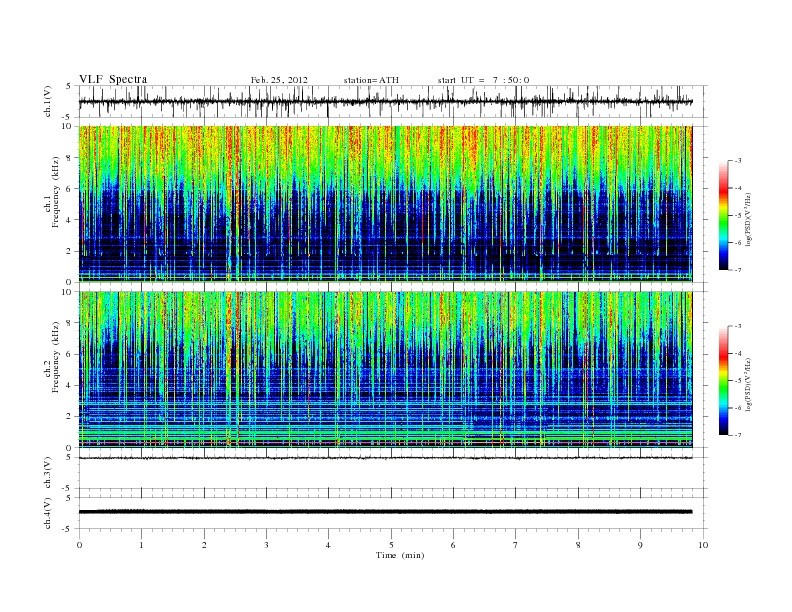Click the '2' kHz tick of ch.2 spectrogram
The height and width of the screenshot is (612, 792).
pyautogui.click(x=69, y=417)
